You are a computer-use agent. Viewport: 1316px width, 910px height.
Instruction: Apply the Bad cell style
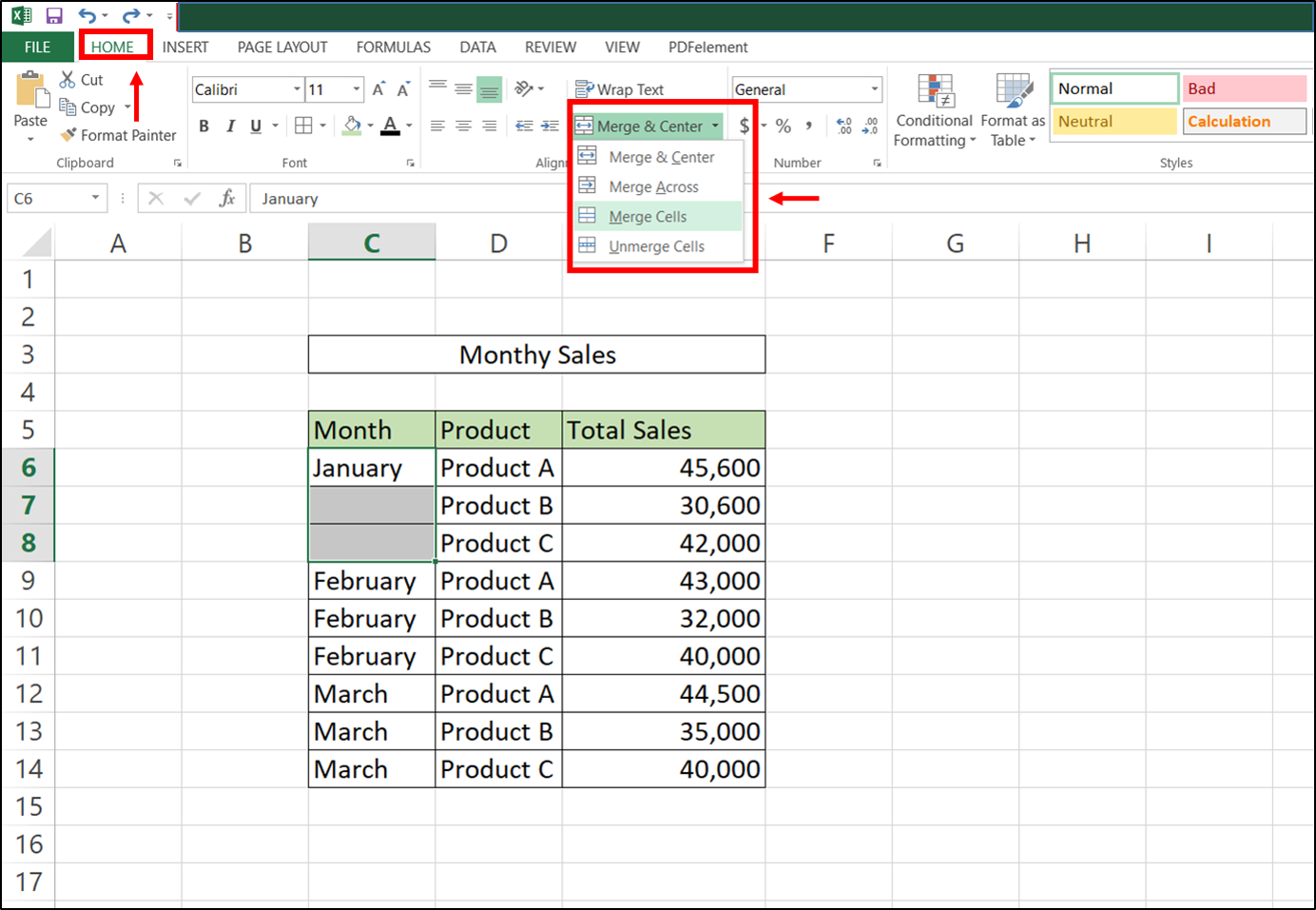coord(1245,88)
